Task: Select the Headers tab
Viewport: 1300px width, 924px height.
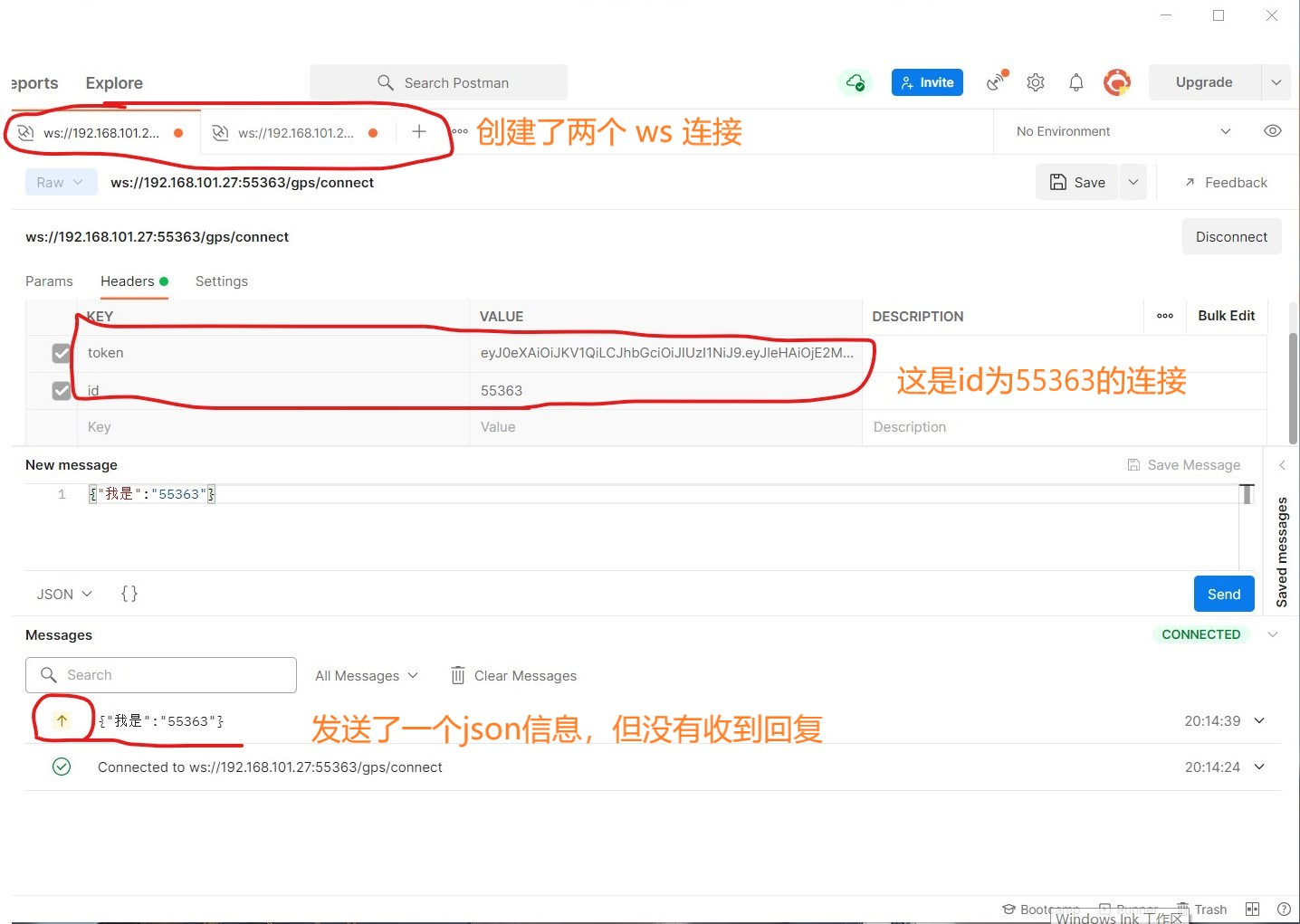Action: [x=134, y=281]
